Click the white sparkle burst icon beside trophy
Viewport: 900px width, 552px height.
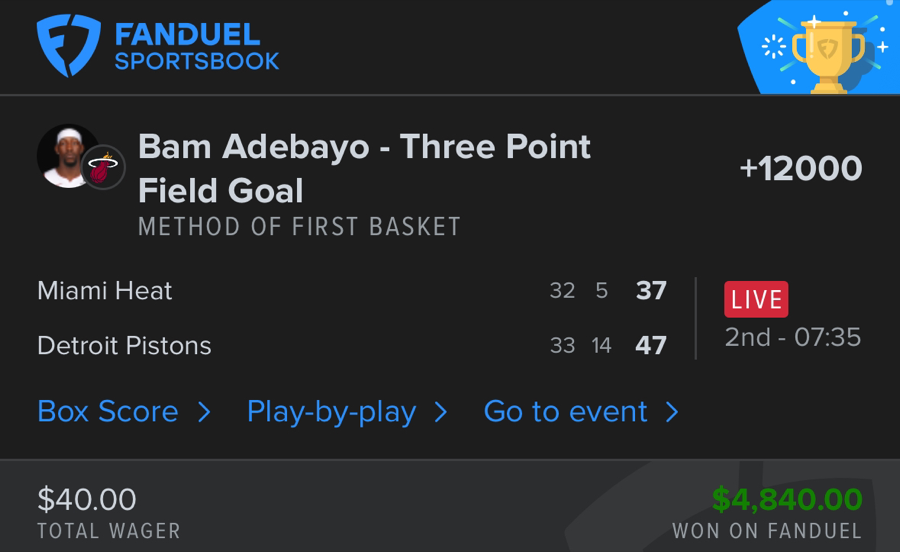tap(773, 47)
